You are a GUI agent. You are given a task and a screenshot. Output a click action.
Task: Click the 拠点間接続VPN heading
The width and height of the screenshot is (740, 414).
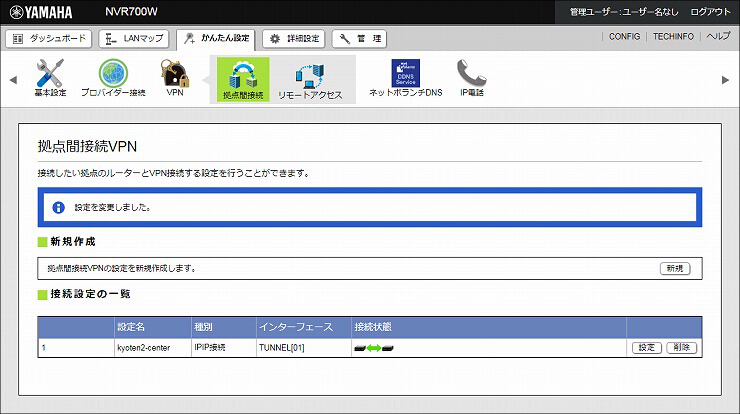point(87,146)
